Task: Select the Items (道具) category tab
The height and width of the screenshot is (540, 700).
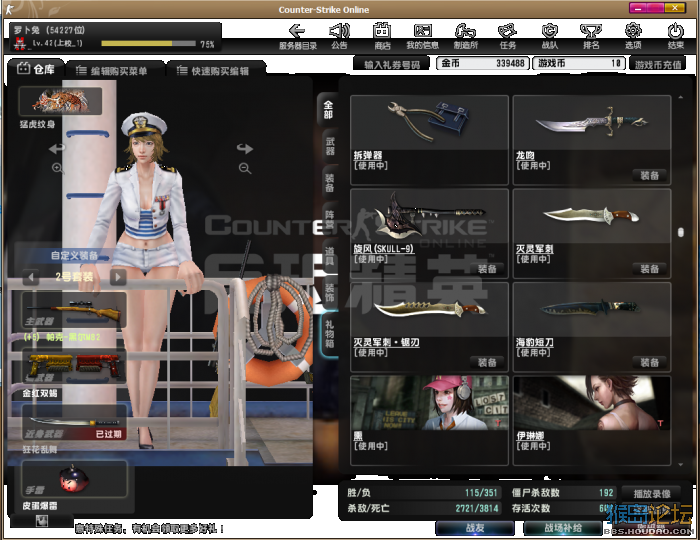Action: (329, 256)
